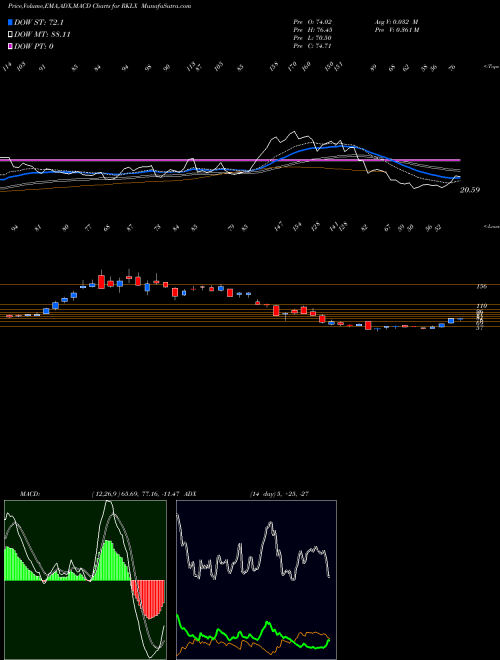Click the magenta horizontal DOW PT line

pos(230,160)
